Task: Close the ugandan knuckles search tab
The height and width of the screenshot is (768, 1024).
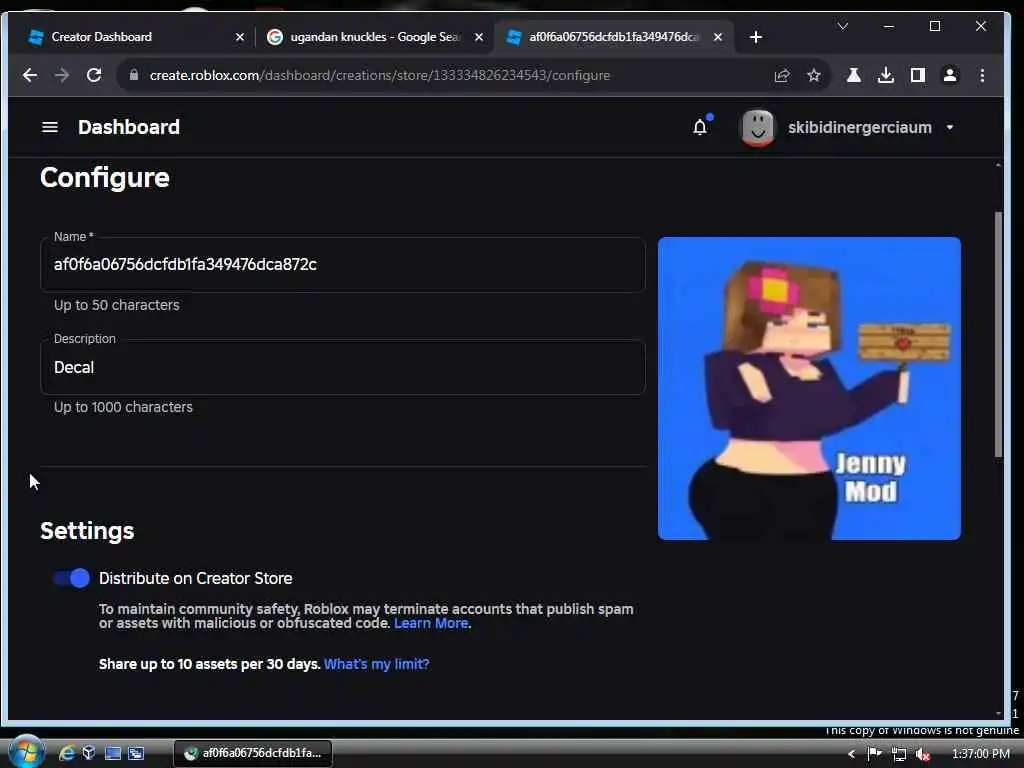Action: [479, 37]
